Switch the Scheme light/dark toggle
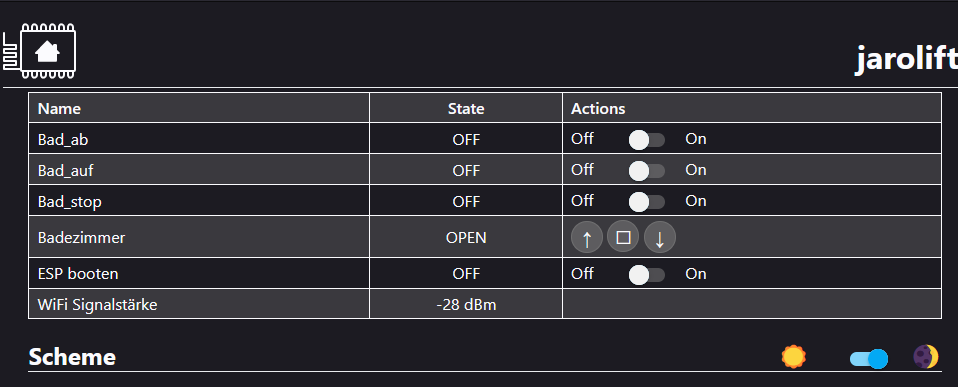The image size is (958, 387). coord(869,359)
